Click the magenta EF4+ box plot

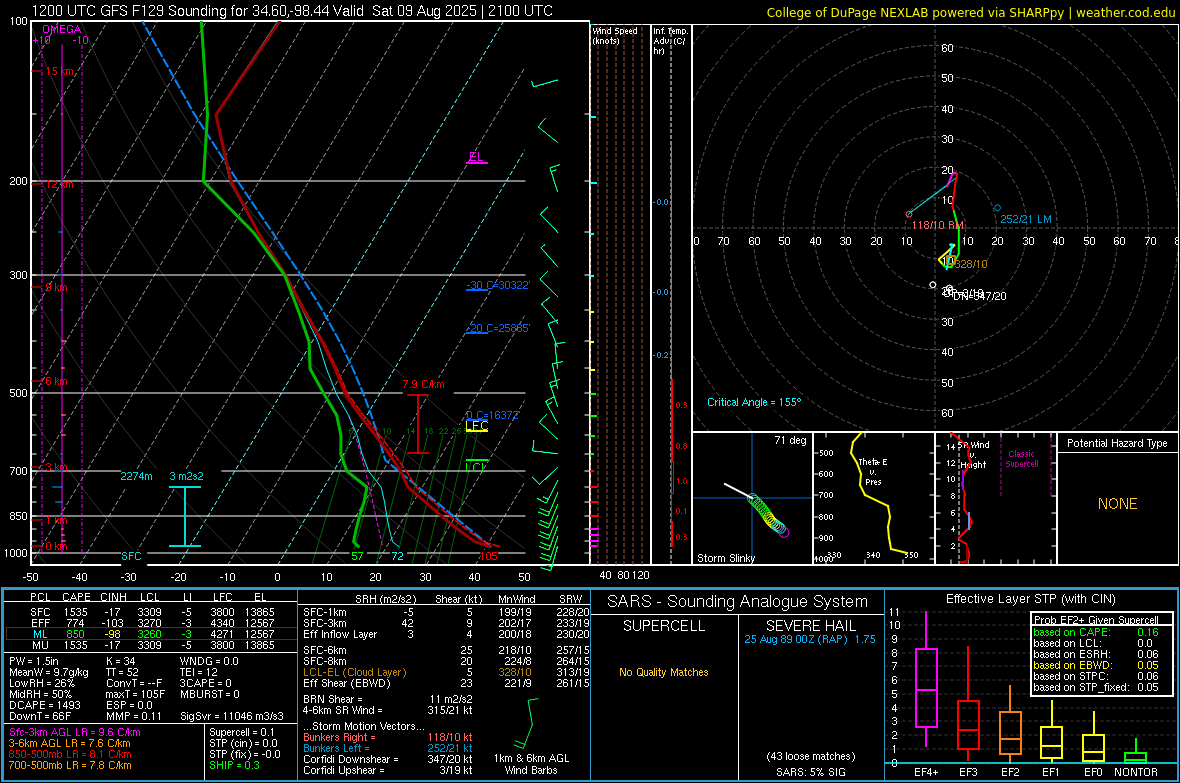click(926, 679)
